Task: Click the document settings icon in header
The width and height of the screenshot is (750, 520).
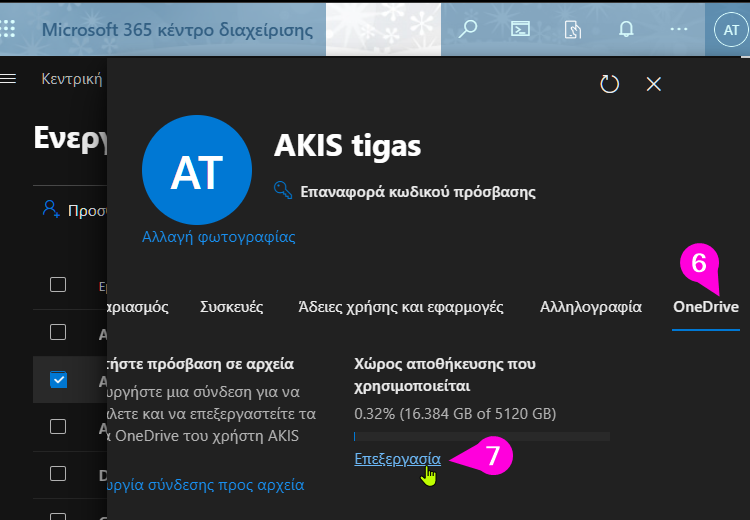Action: coord(573,30)
